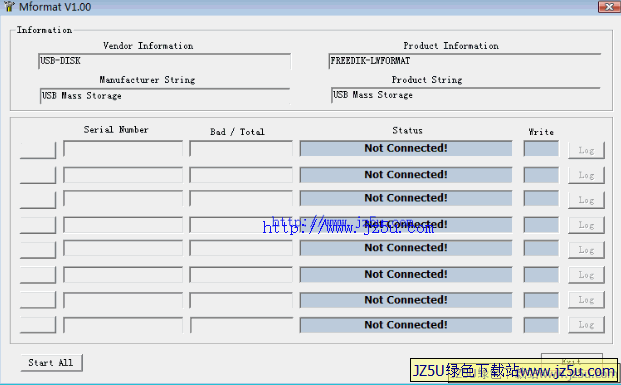Click the Log button in the eighth row
Screen dimensions: 621x385
pos(586,325)
